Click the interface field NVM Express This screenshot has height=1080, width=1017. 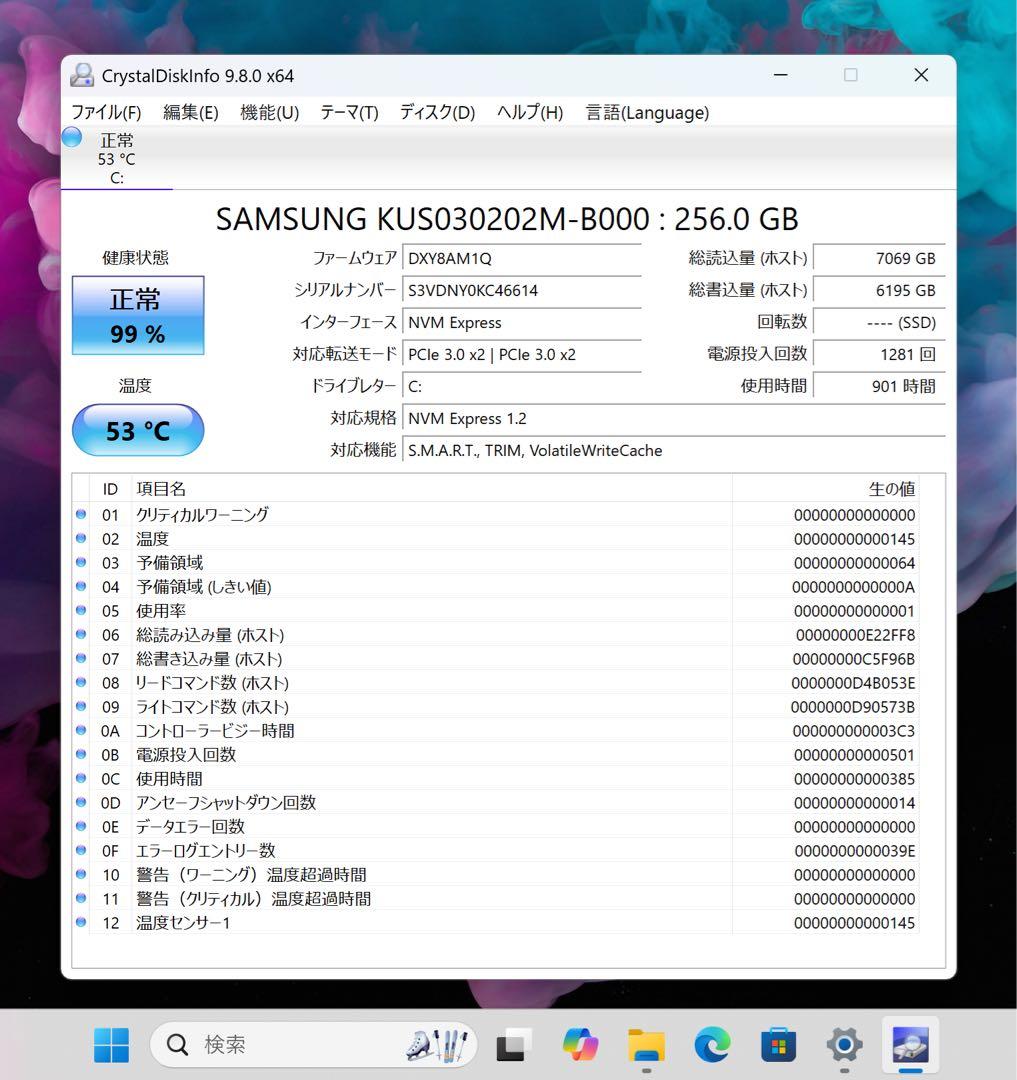tap(521, 322)
